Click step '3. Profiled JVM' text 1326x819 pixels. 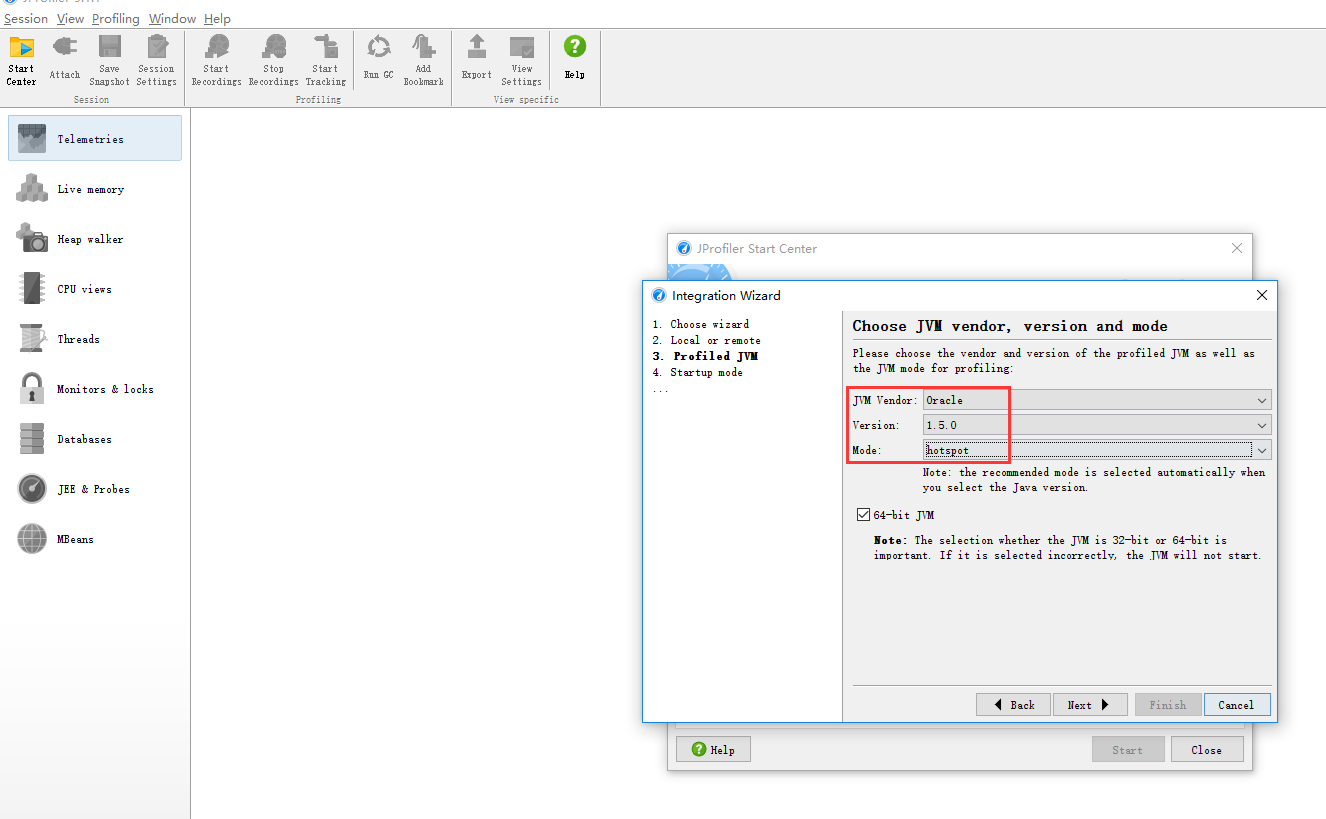click(706, 356)
